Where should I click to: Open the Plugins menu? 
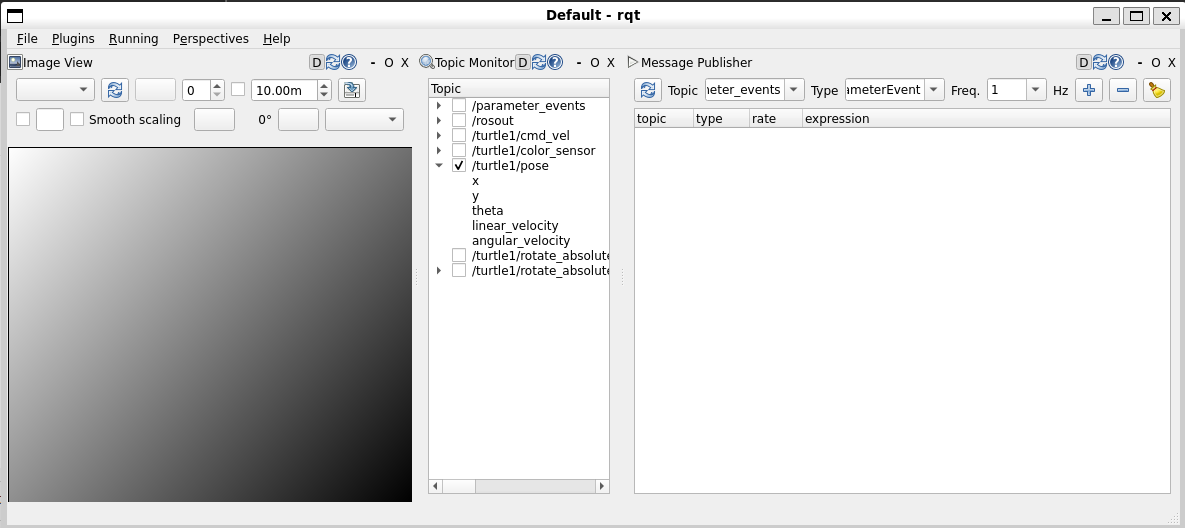[73, 39]
